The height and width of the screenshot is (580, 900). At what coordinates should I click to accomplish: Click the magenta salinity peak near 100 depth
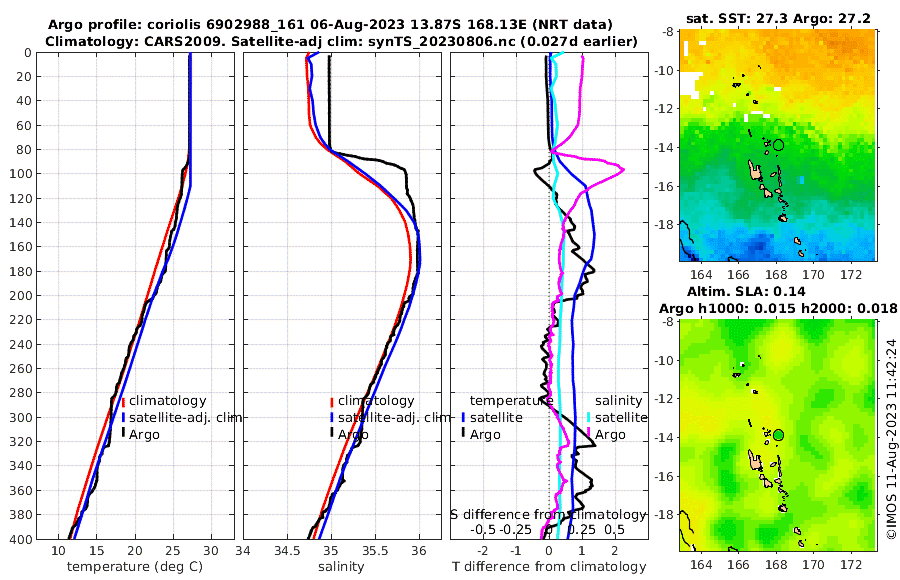point(622,169)
